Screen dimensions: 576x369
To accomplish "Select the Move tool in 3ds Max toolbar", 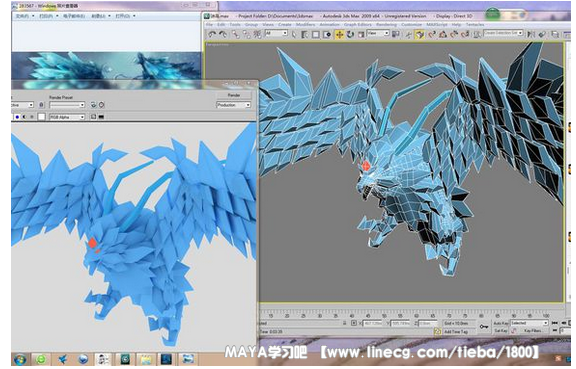I will click(339, 35).
